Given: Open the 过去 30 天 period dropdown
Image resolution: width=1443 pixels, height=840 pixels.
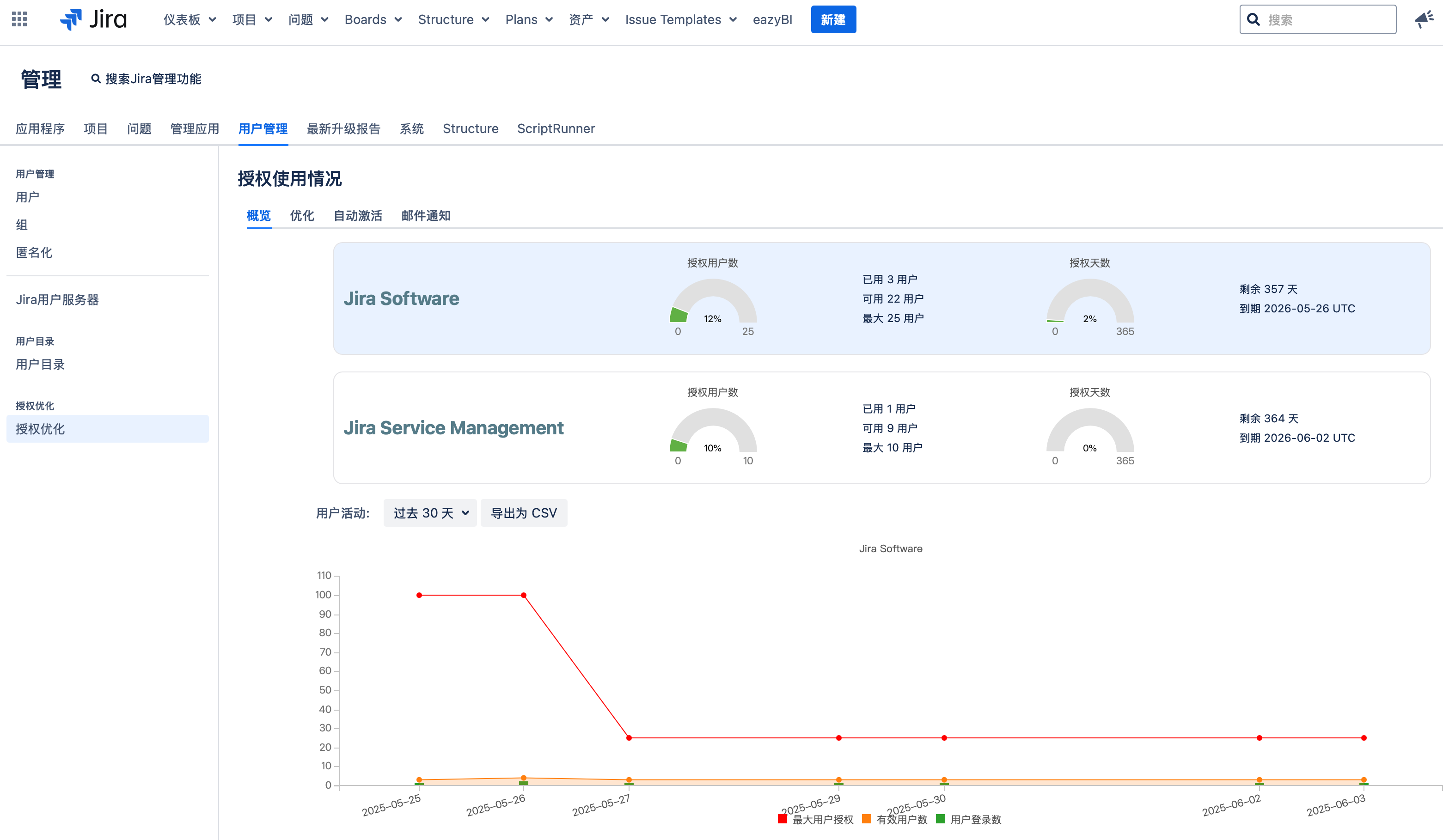Looking at the screenshot, I should point(430,513).
